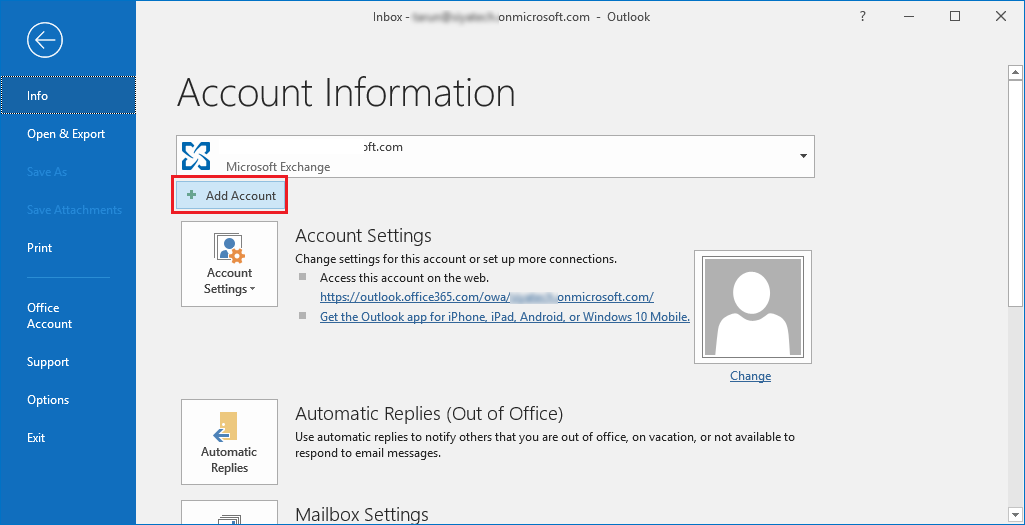Close the Outlook window
This screenshot has height=525, width=1025.
(1001, 17)
